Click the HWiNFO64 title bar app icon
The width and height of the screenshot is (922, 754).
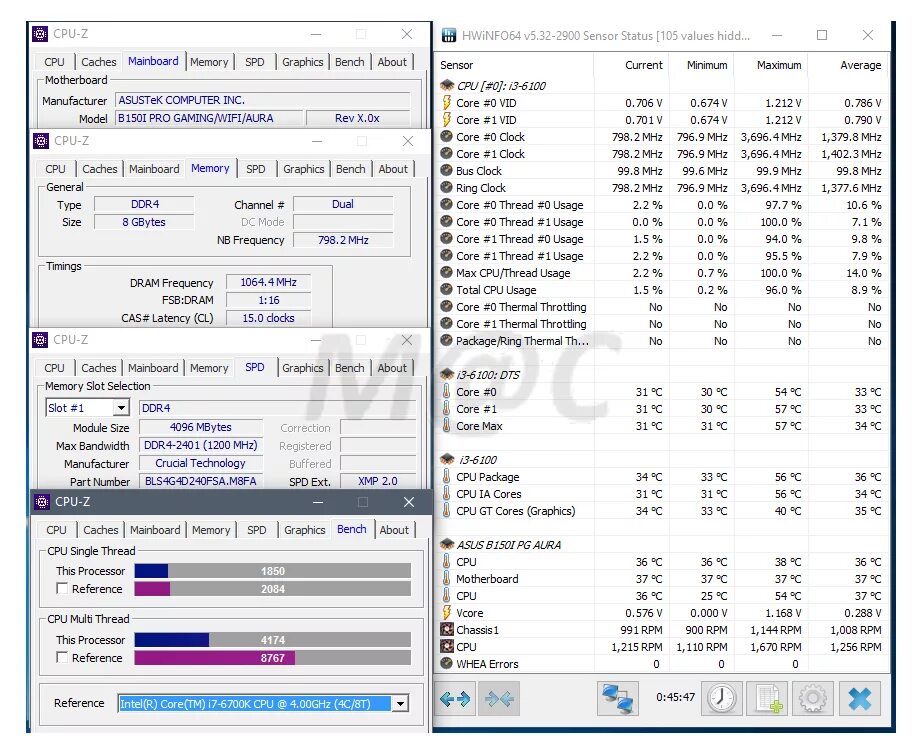point(449,35)
